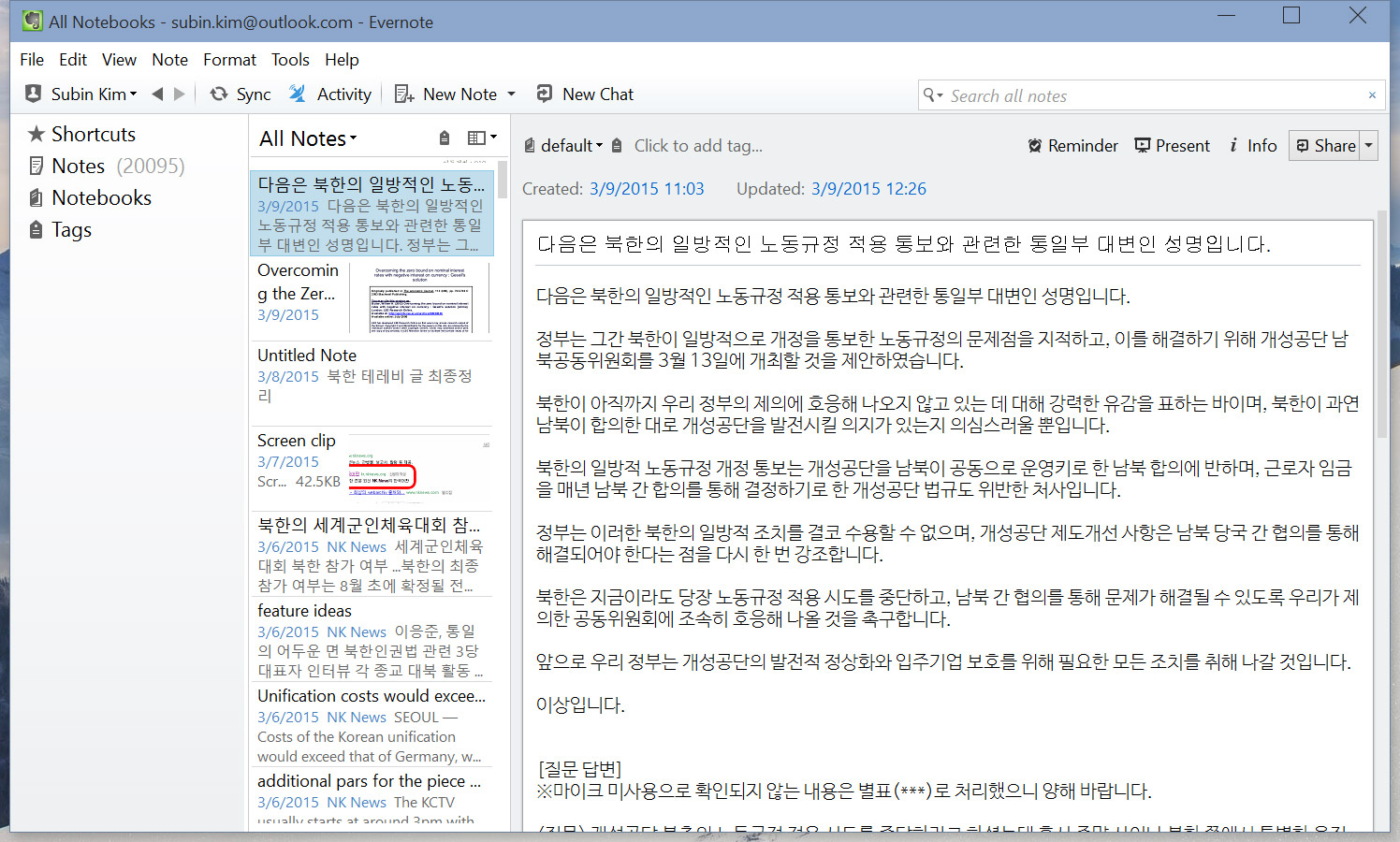Screen dimensions: 1400x842
Task: Open Present mode for the note
Action: 1172,146
